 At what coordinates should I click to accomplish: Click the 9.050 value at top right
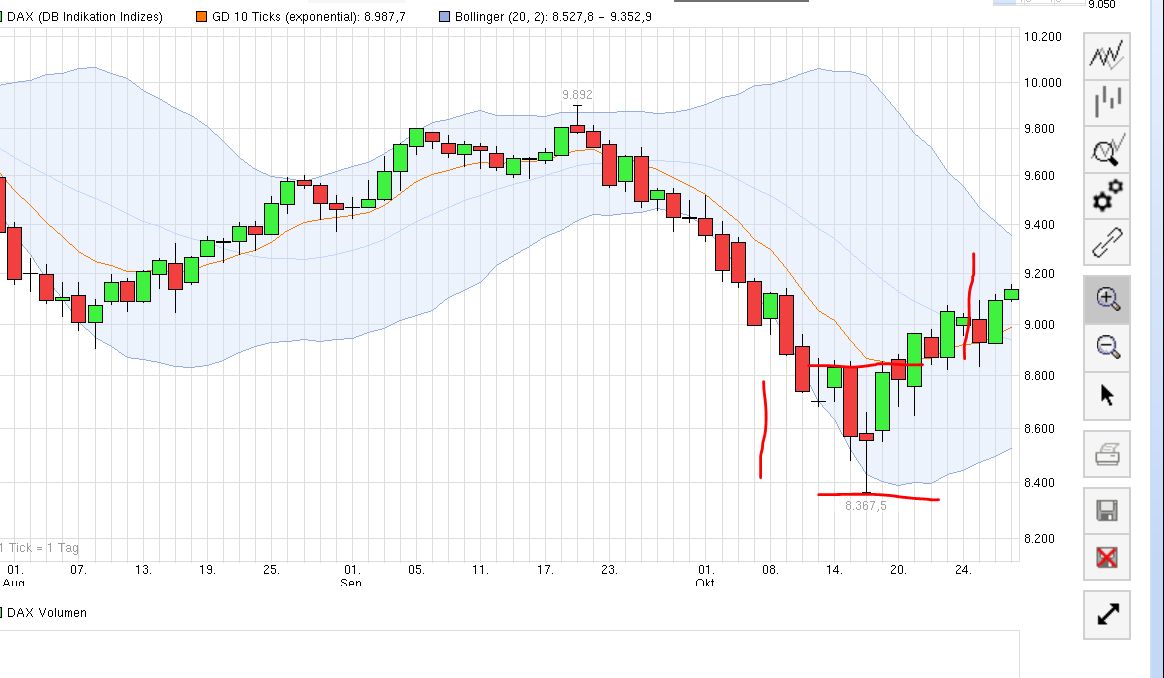(1102, 4)
